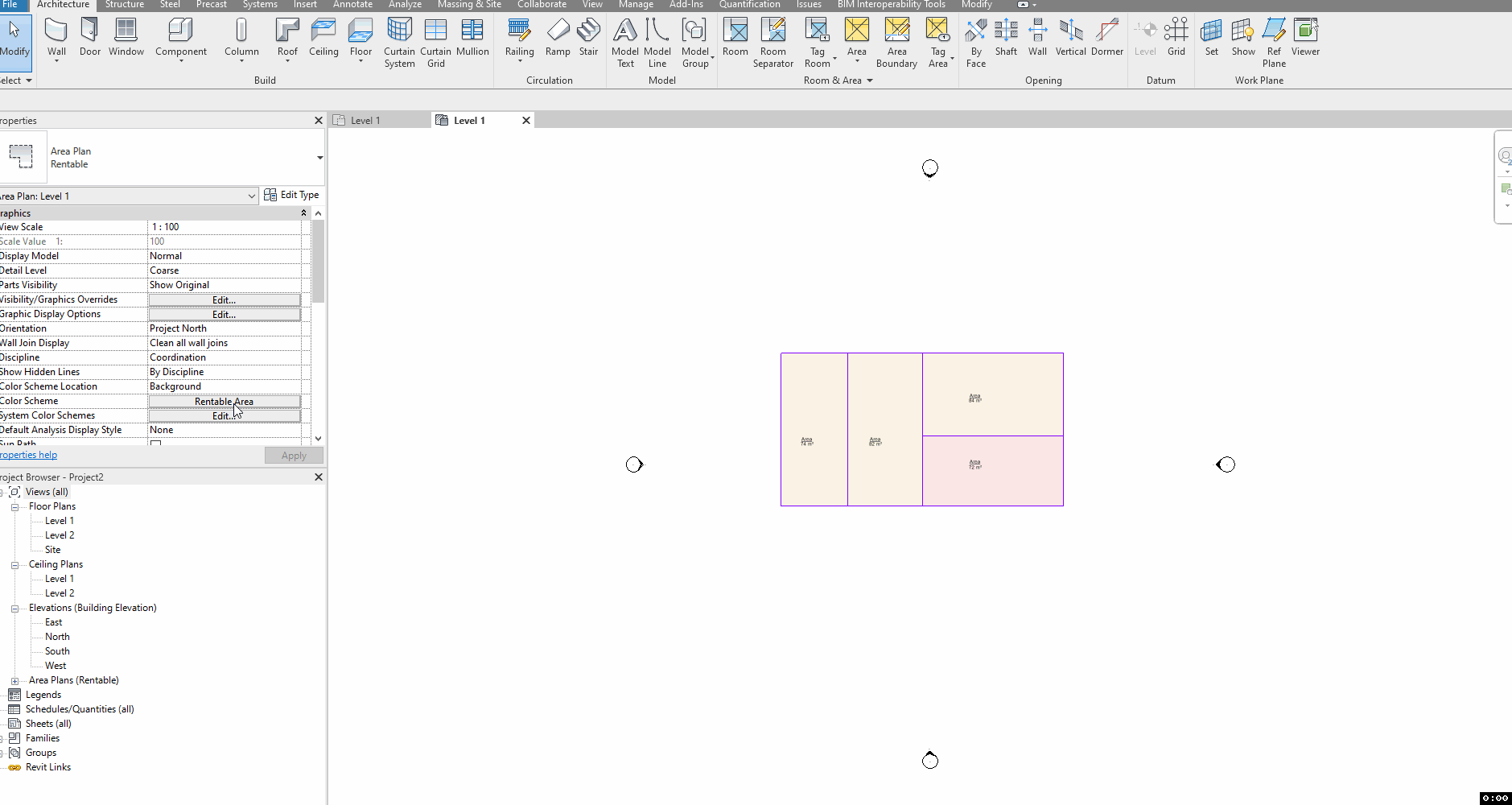The height and width of the screenshot is (805, 1512).
Task: Click the Edit Type button
Action: [292, 194]
